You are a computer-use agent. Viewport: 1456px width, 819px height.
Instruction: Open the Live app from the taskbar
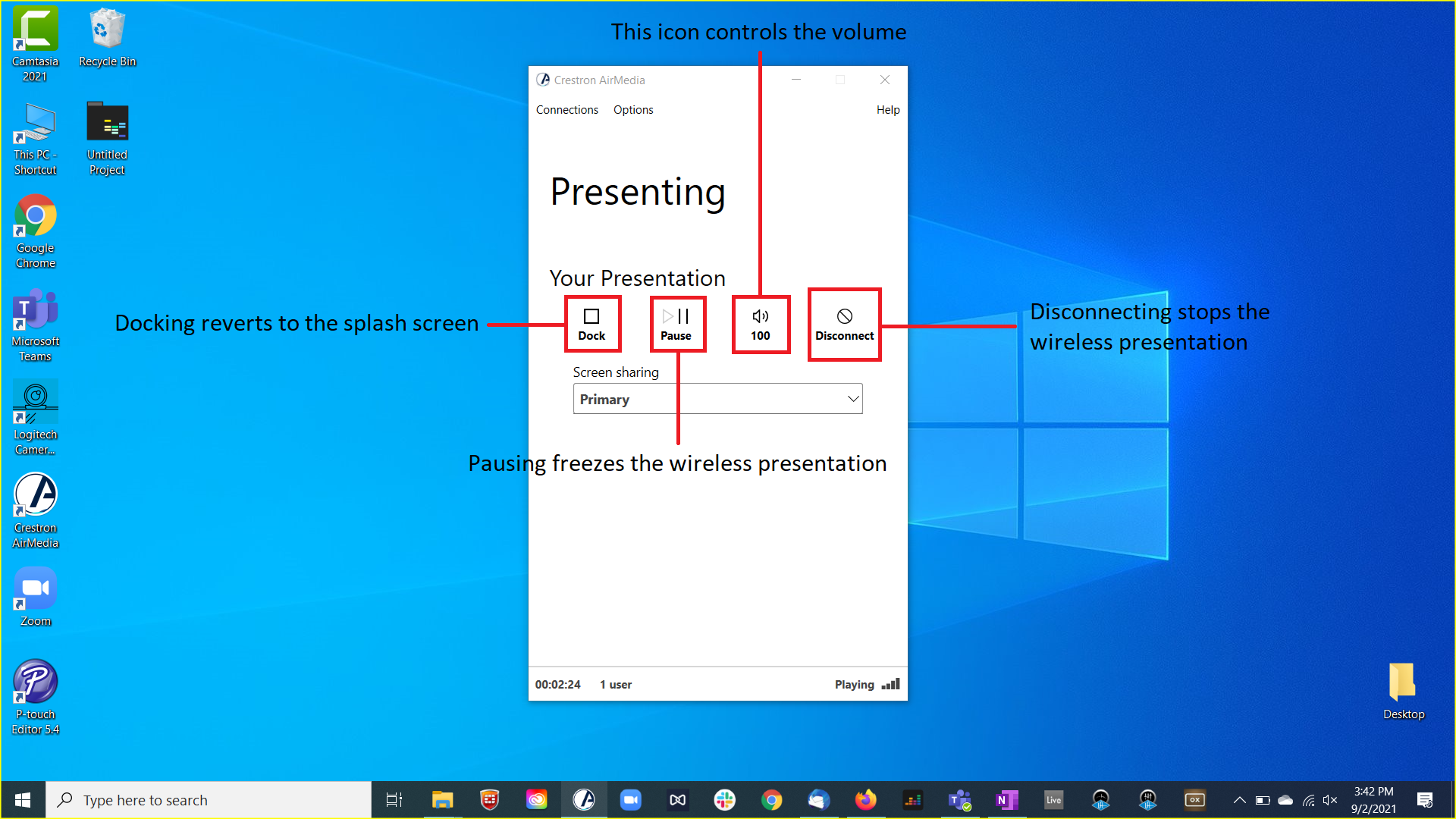pyautogui.click(x=1054, y=800)
